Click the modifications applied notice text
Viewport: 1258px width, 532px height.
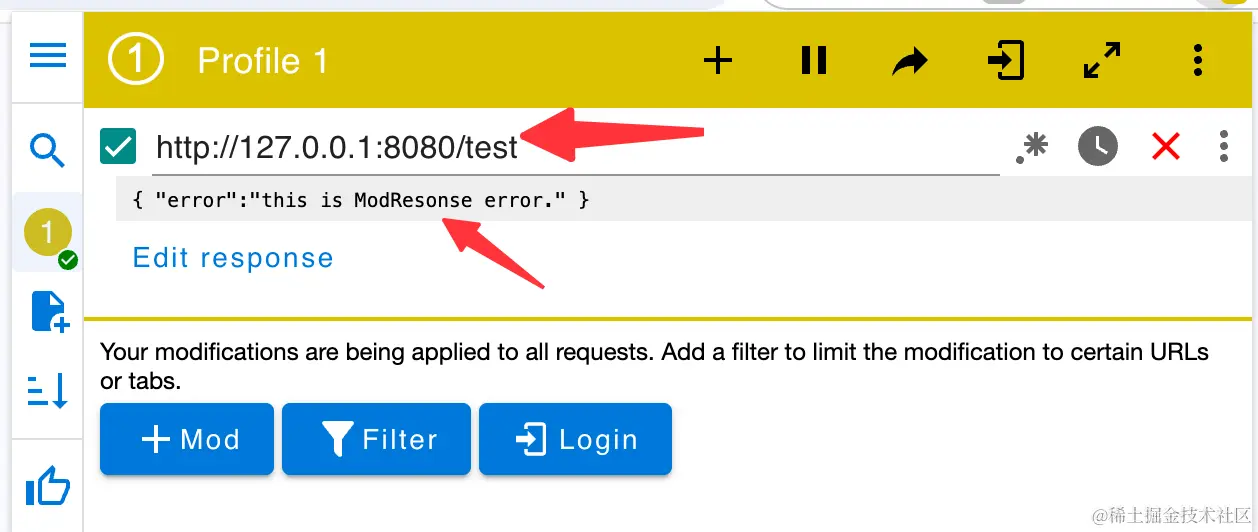655,366
